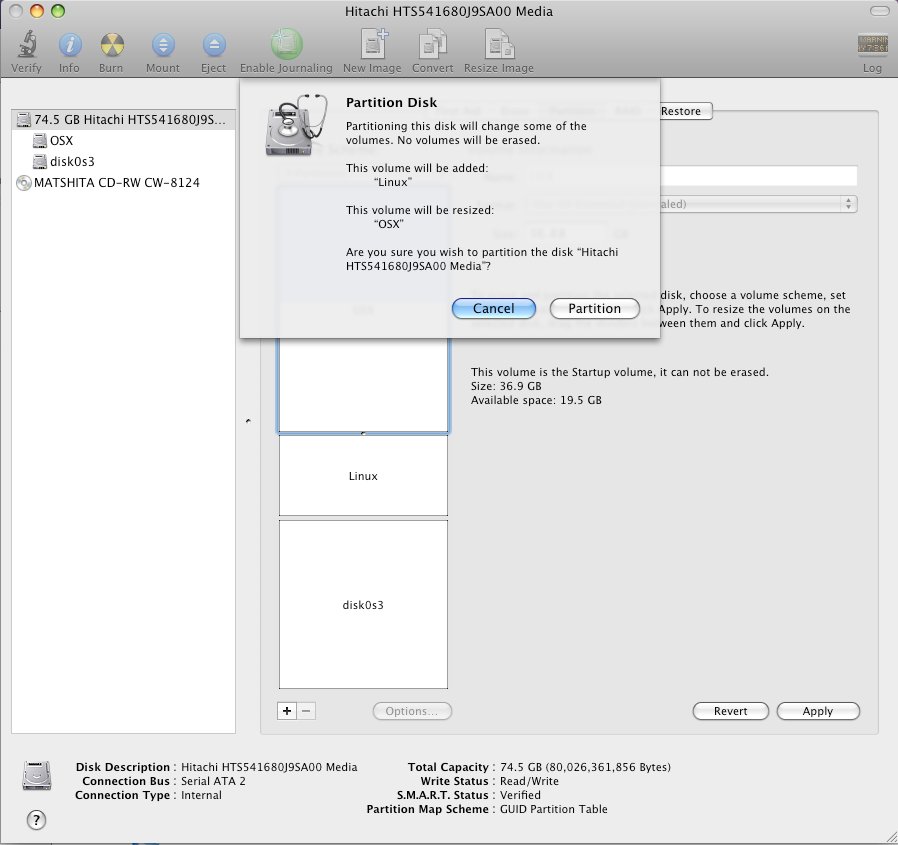The image size is (898, 845).
Task: Click the GUID Partition Table text
Action: [554, 809]
